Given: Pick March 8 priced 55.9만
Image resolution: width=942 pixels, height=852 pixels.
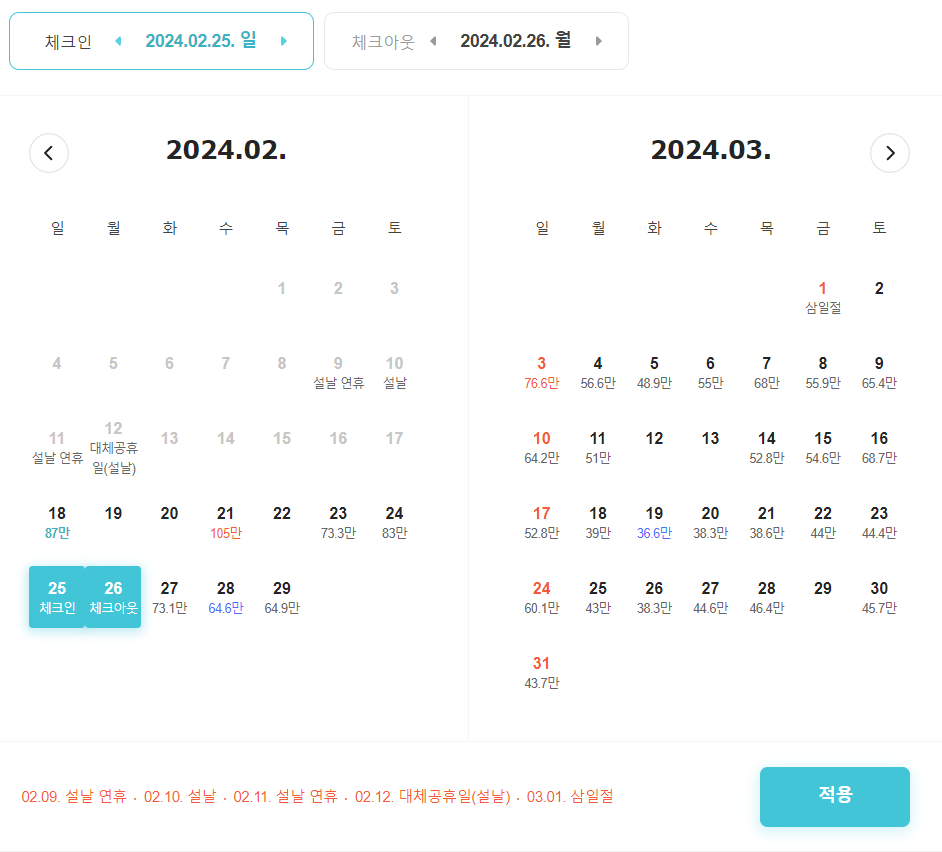Looking at the screenshot, I should 822,372.
